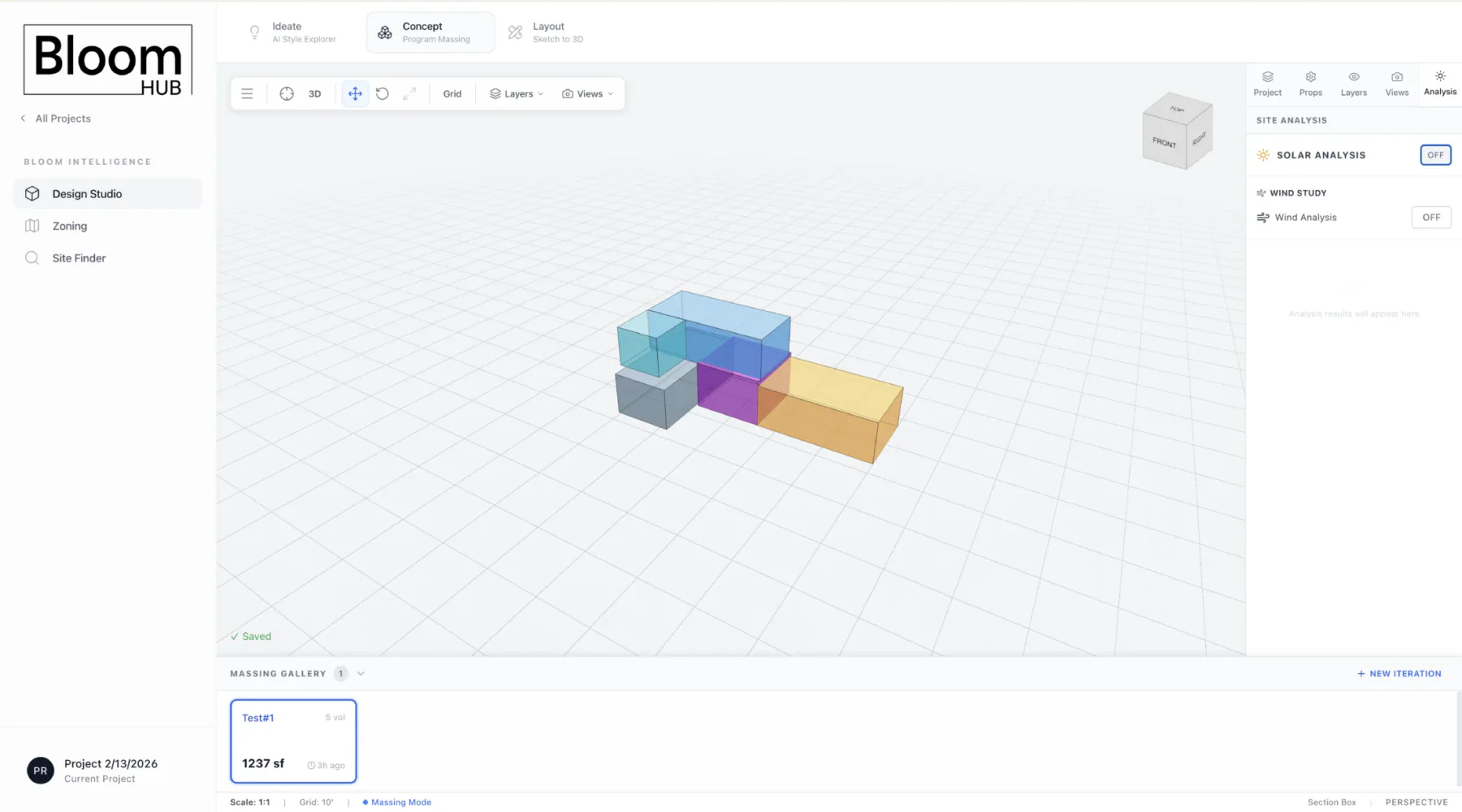Viewport: 1462px width, 812px height.
Task: Click the New Iteration button
Action: (x=1399, y=674)
